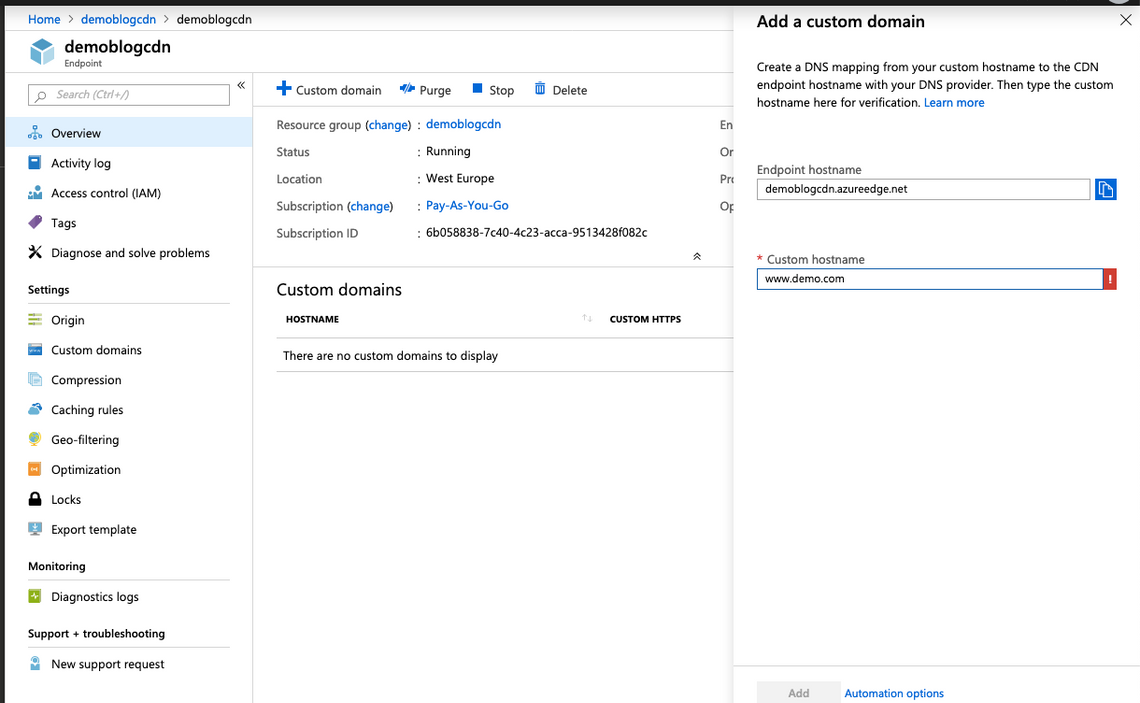The width and height of the screenshot is (1140, 703).
Task: Open the Pay-As-You-Go subscription link
Action: 467,205
